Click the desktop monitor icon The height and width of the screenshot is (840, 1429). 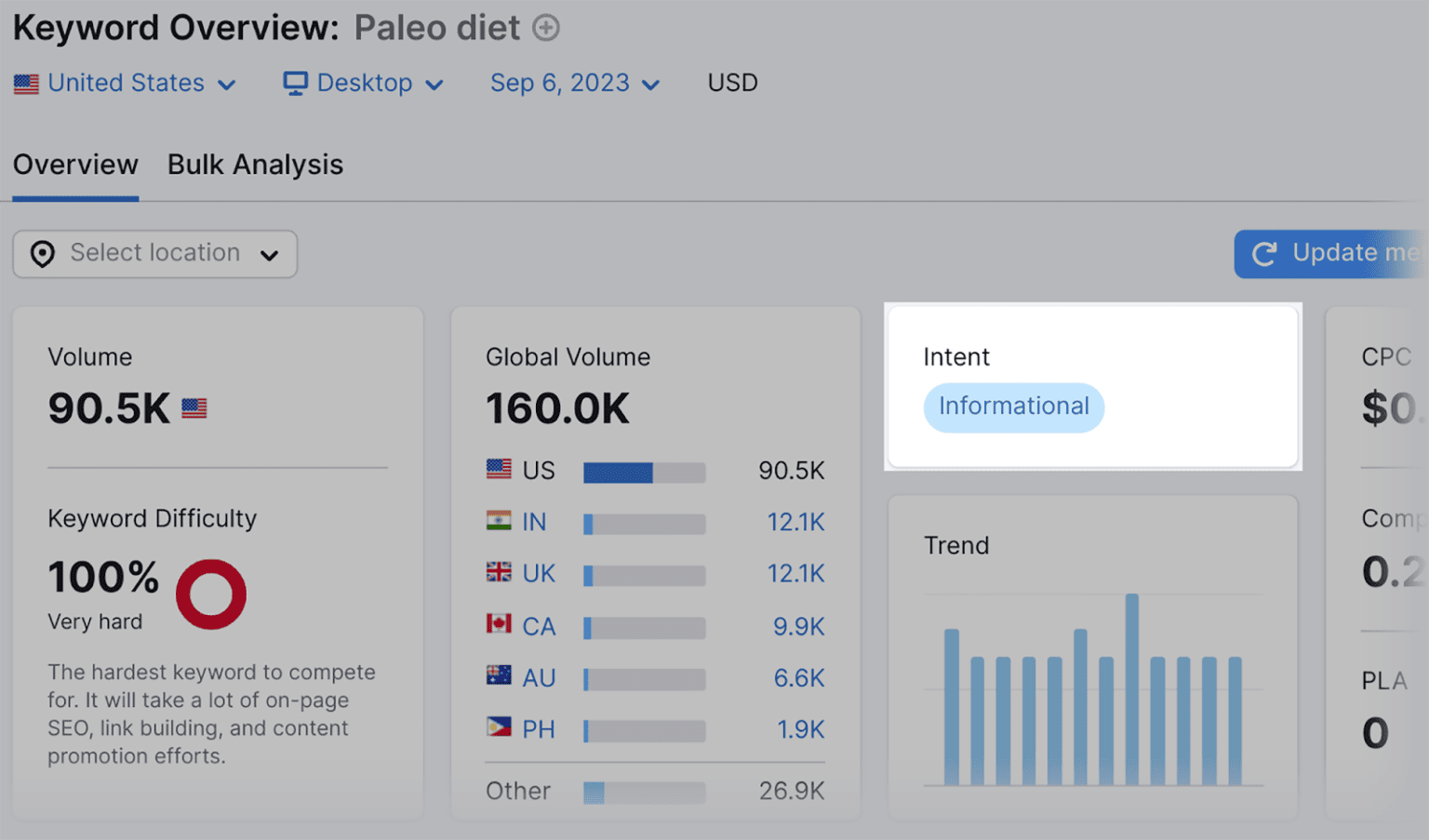295,83
